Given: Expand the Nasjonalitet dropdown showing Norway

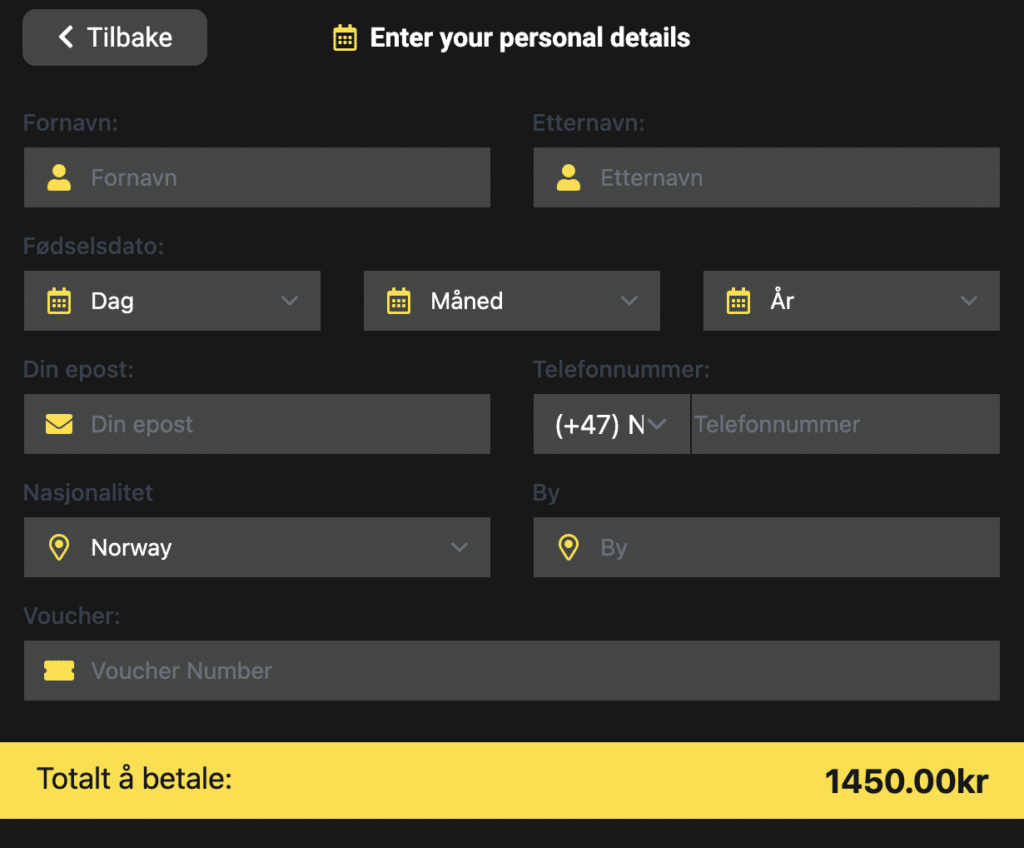Looking at the screenshot, I should [257, 547].
